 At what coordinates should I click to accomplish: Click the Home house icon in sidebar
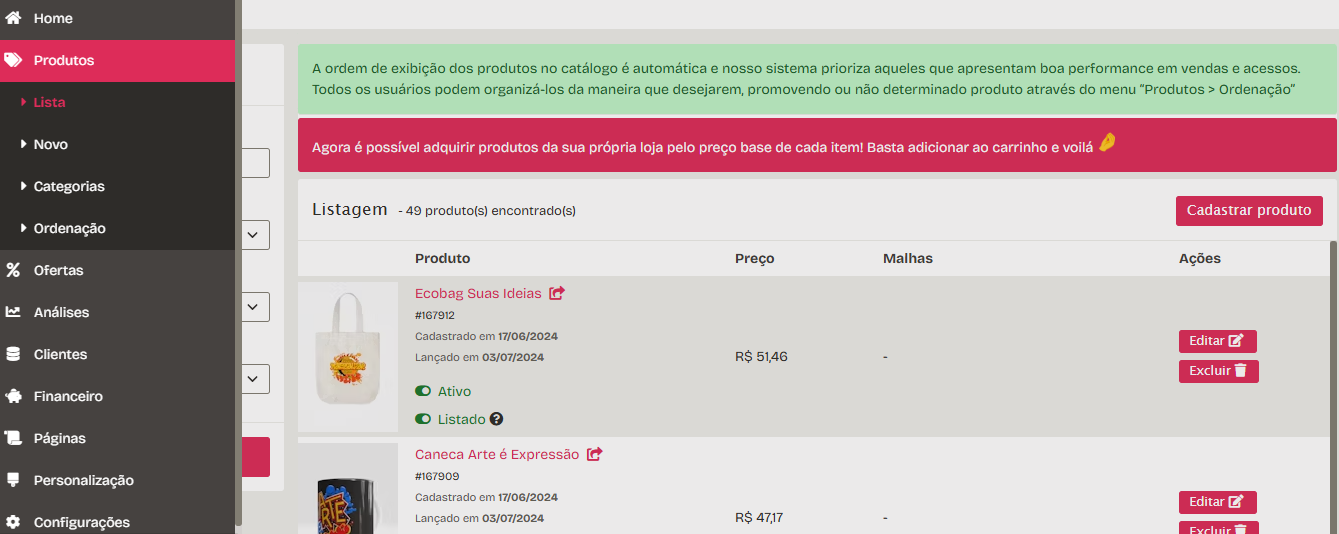13,18
